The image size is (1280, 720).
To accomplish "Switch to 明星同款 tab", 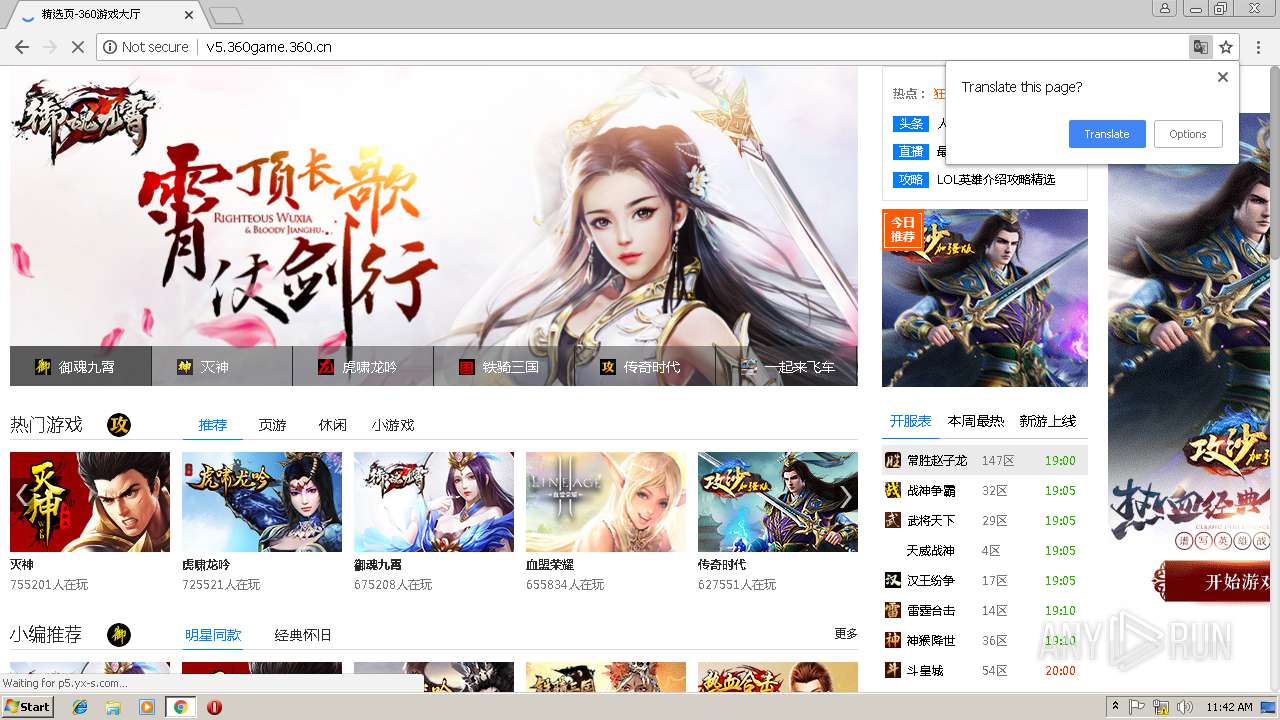I will tap(213, 635).
